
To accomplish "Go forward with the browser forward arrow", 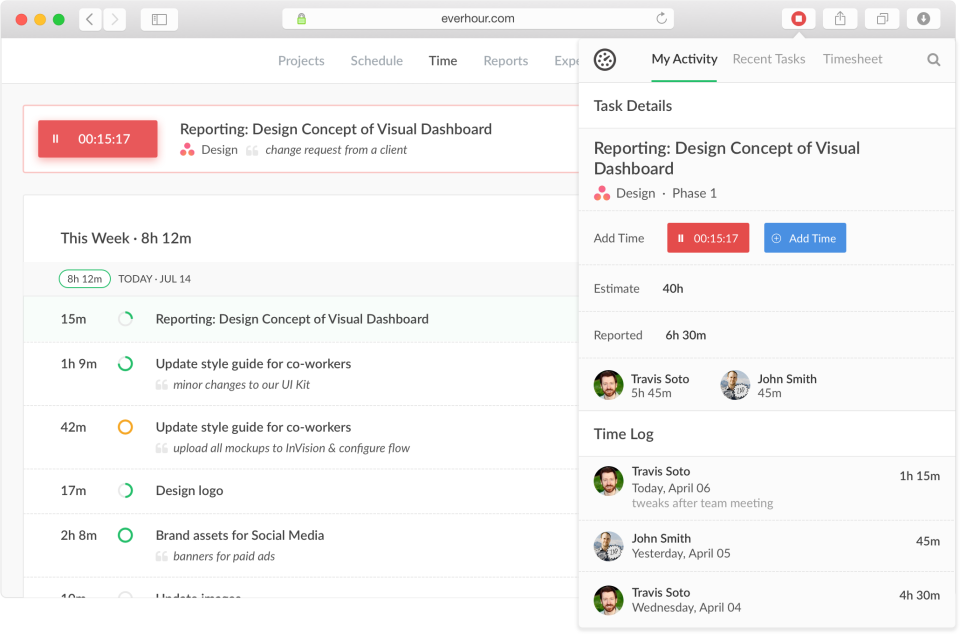I will 114,19.
